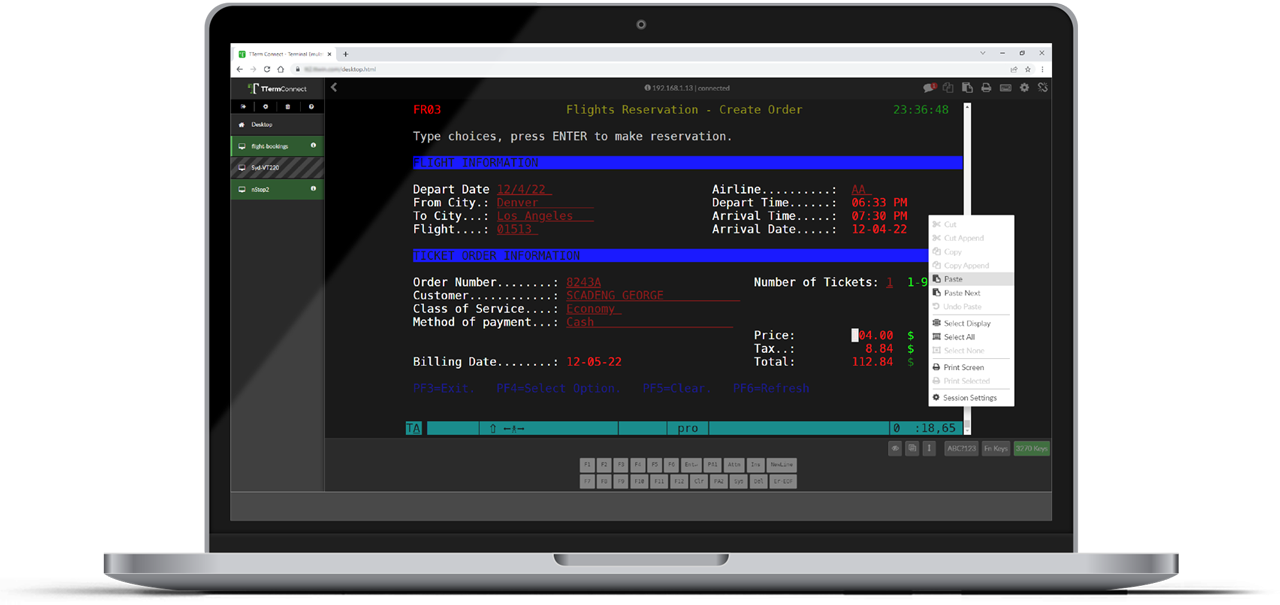Click the Depart Date field 12/4/22
The image size is (1280, 605).
click(524, 189)
